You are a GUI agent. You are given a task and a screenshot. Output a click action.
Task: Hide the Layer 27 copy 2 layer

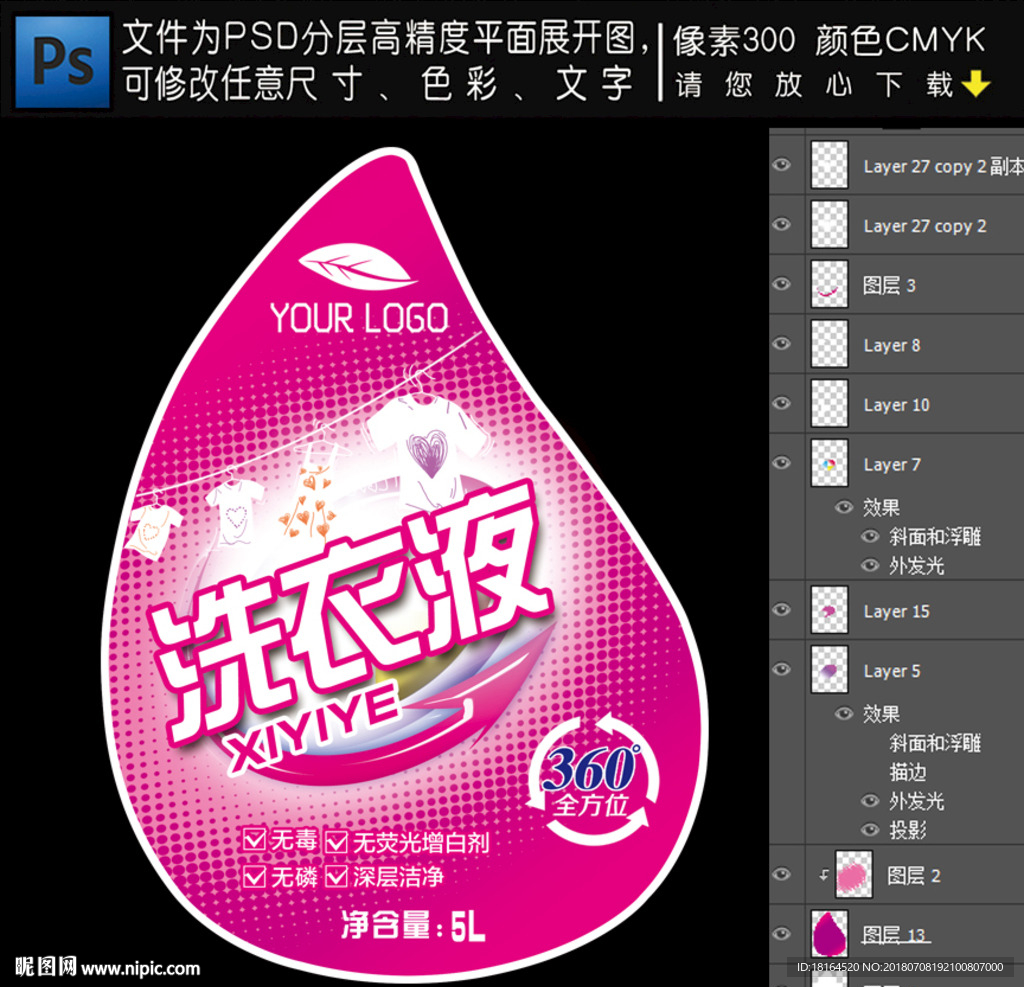[782, 225]
